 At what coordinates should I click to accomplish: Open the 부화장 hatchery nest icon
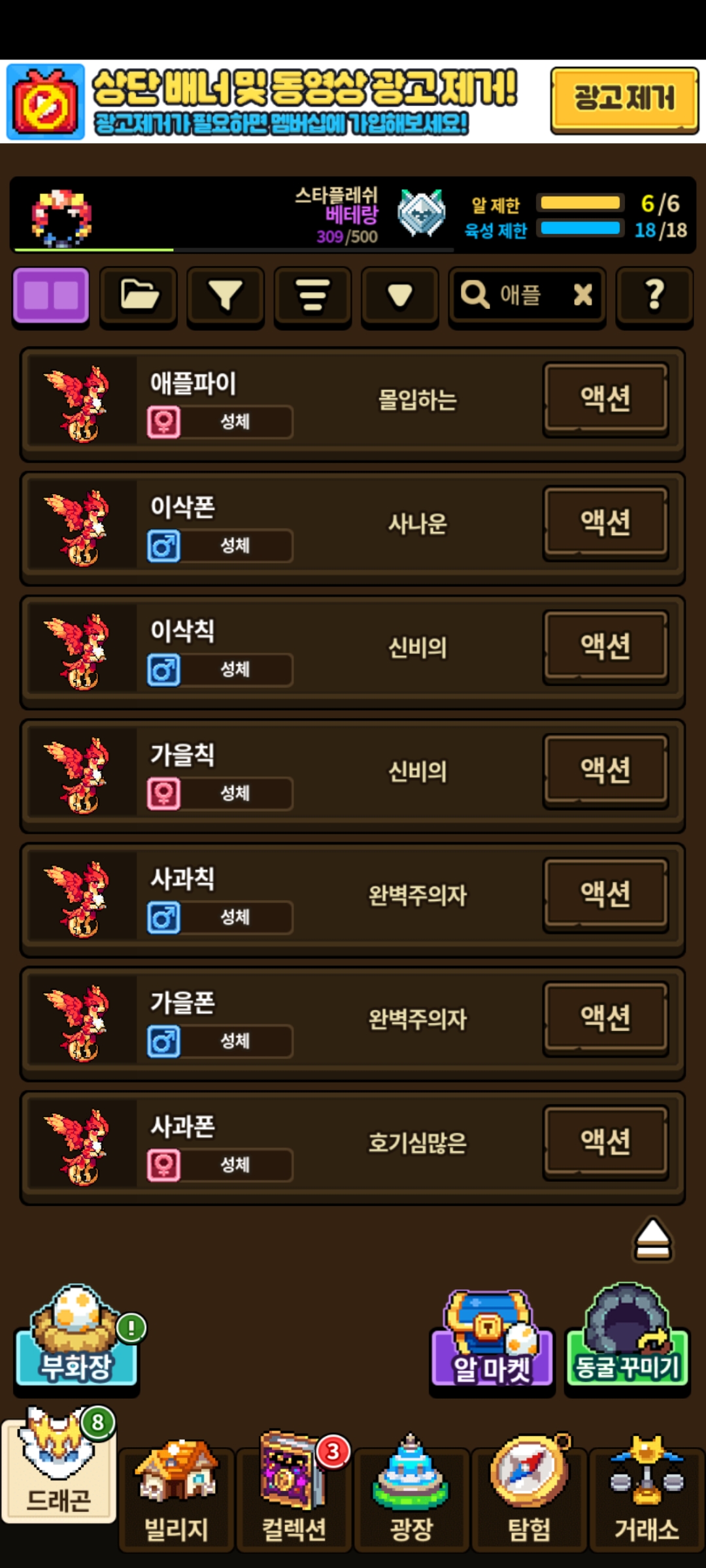point(76,1337)
